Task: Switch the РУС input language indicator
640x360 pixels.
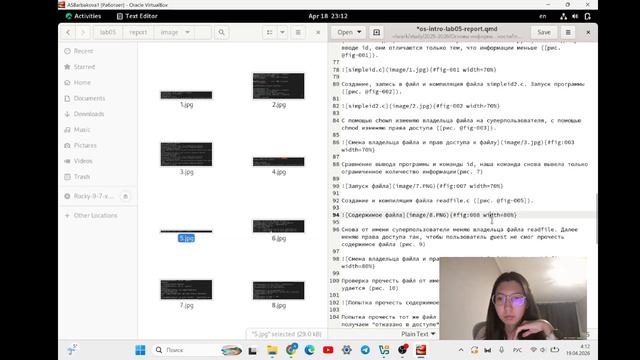Action: tap(517, 350)
